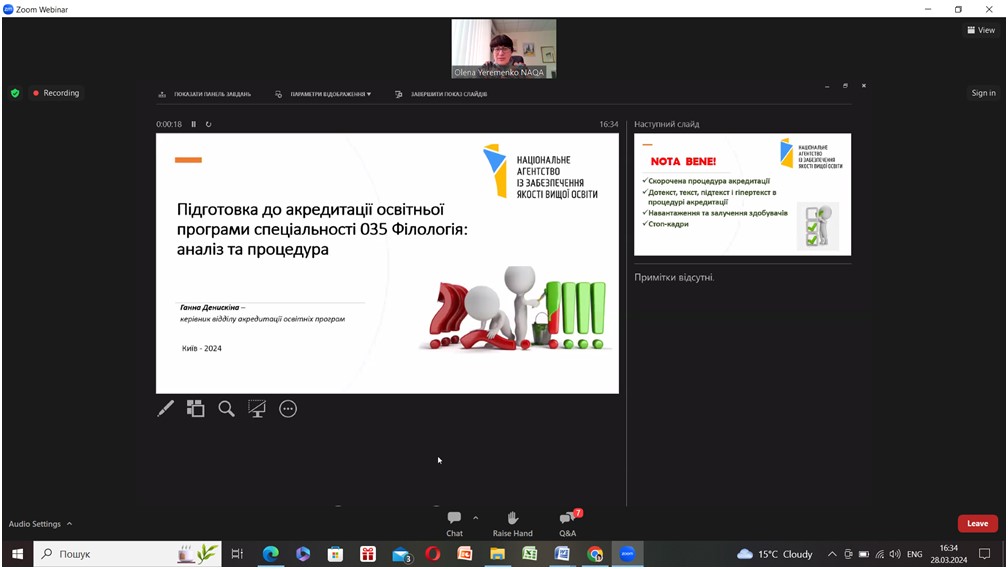1008x569 pixels.
Task: Click the magnifier zoom-into-slide icon
Action: pos(226,408)
